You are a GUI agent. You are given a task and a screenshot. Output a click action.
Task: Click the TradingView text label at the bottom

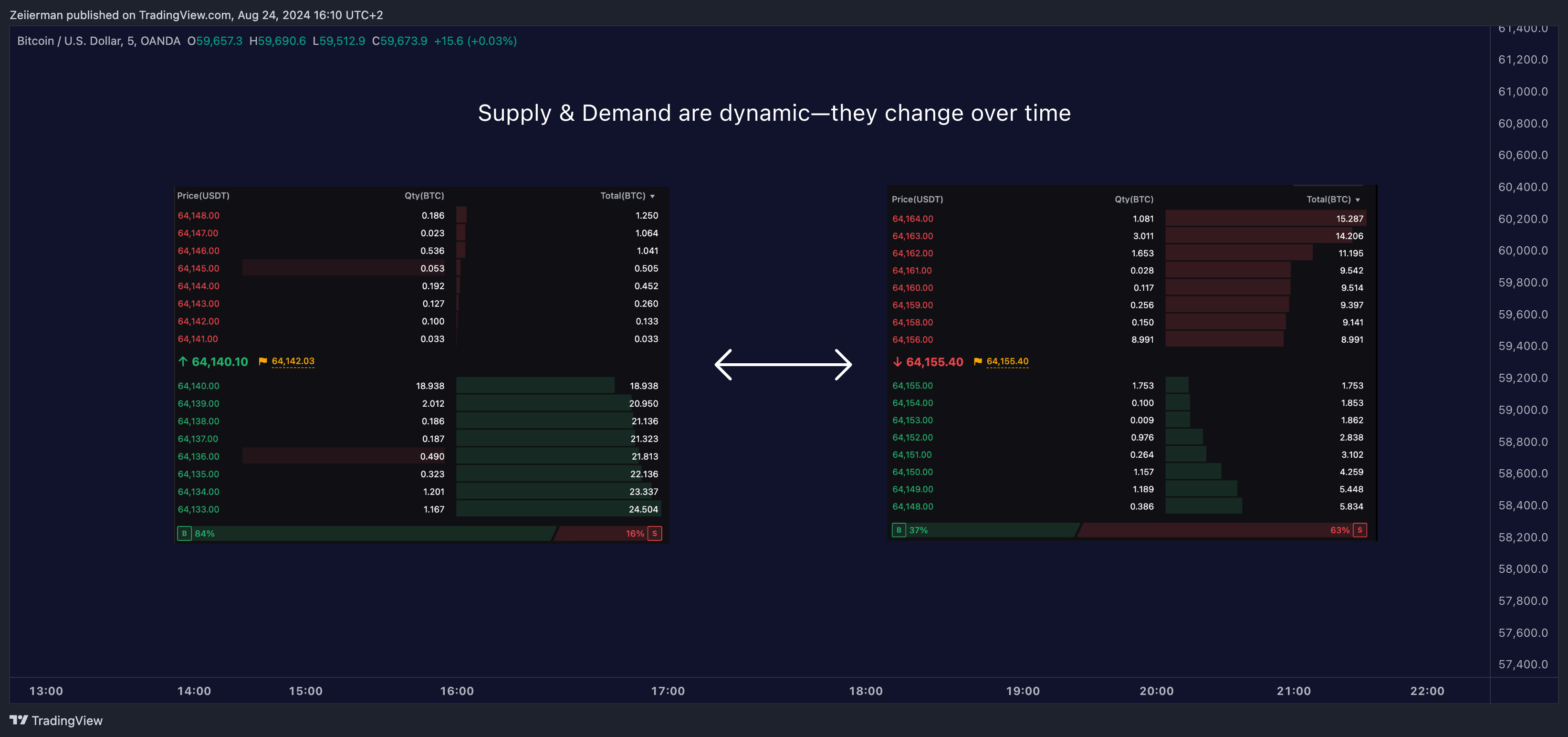pos(67,721)
